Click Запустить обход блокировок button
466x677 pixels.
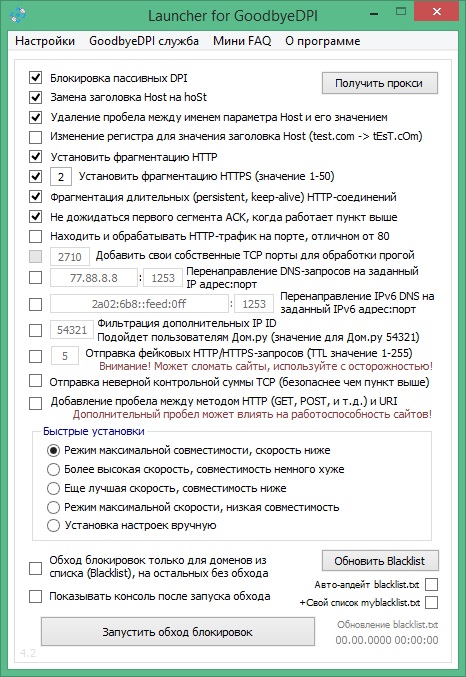[x=178, y=632]
